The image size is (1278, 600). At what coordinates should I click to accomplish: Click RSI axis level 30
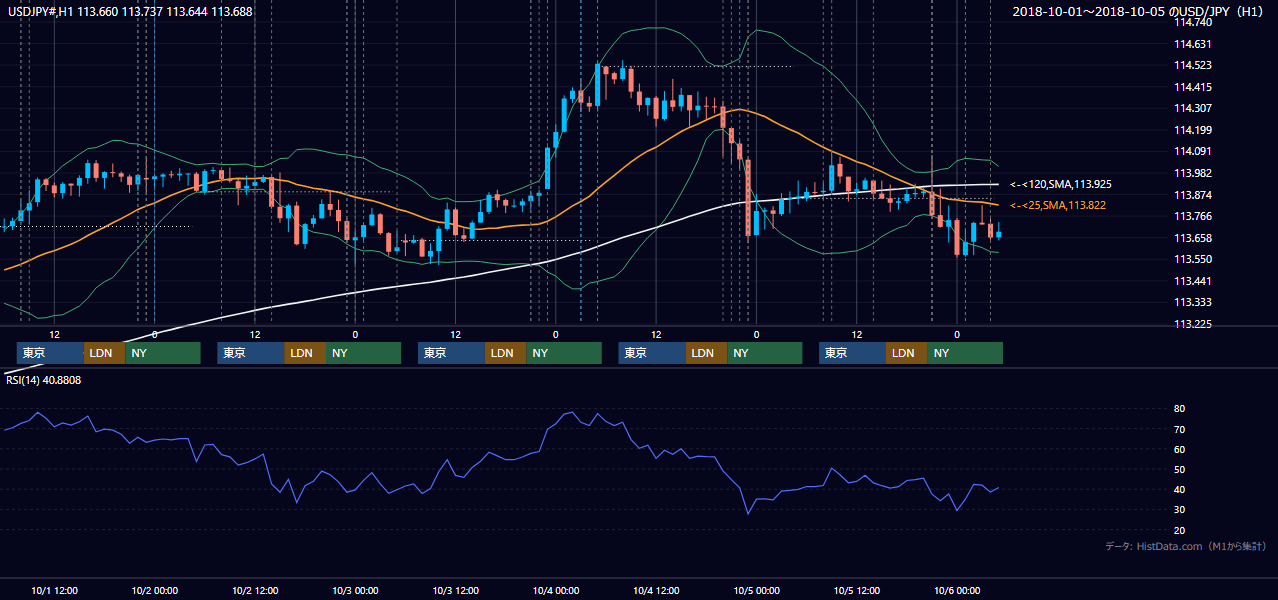[1179, 510]
